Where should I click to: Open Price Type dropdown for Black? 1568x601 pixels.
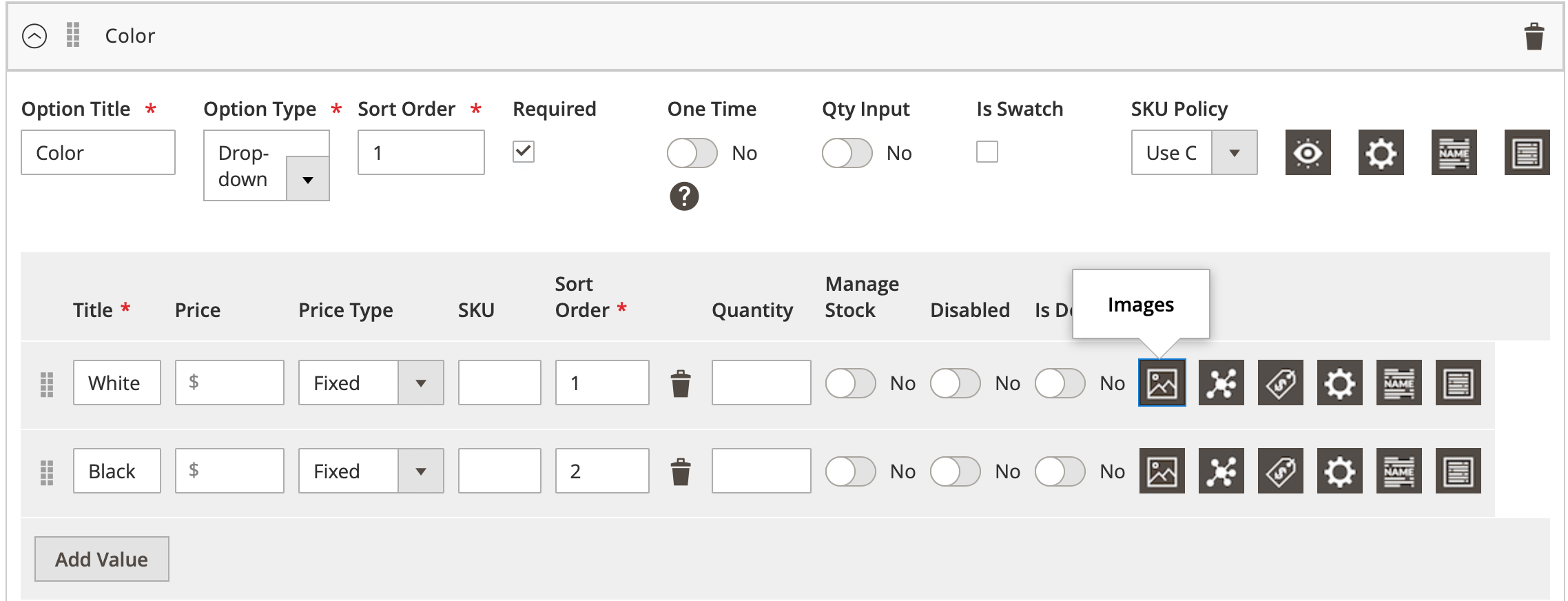371,471
